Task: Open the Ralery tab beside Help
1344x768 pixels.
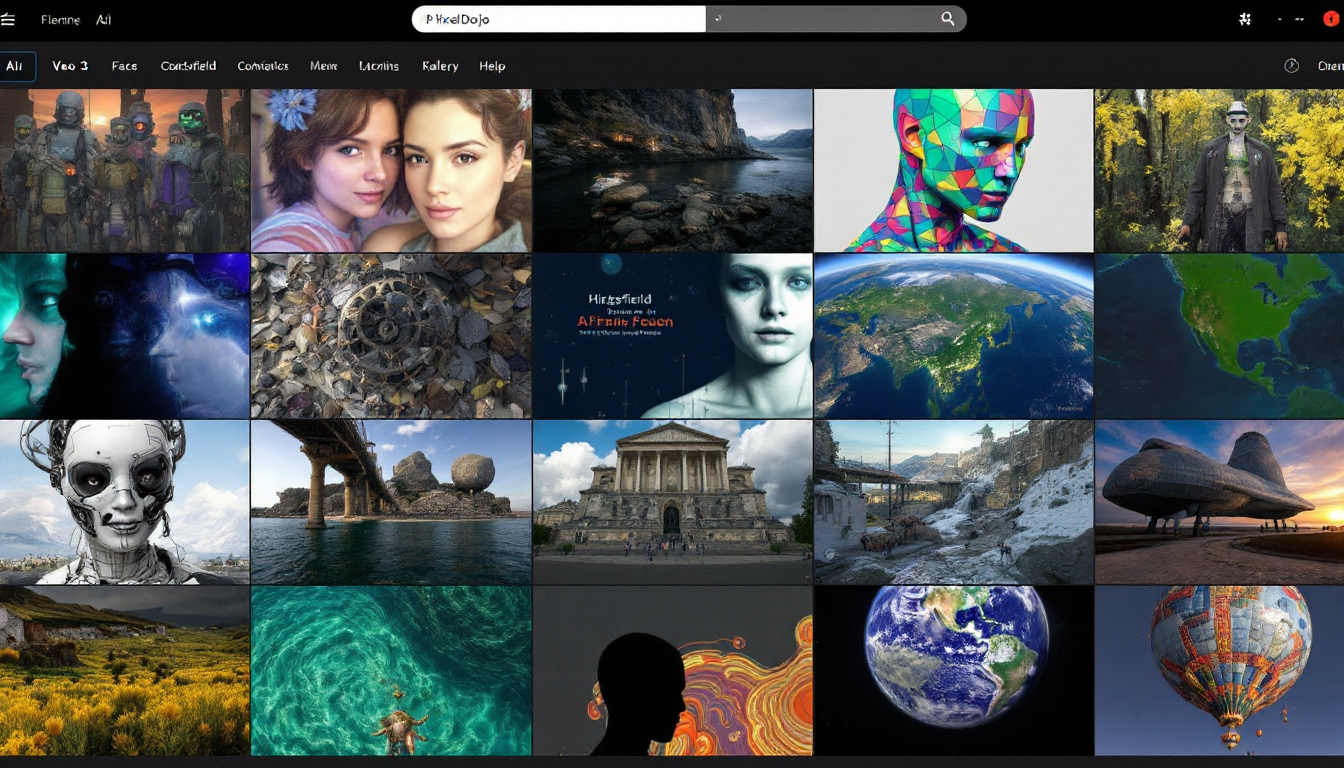Action: [440, 66]
